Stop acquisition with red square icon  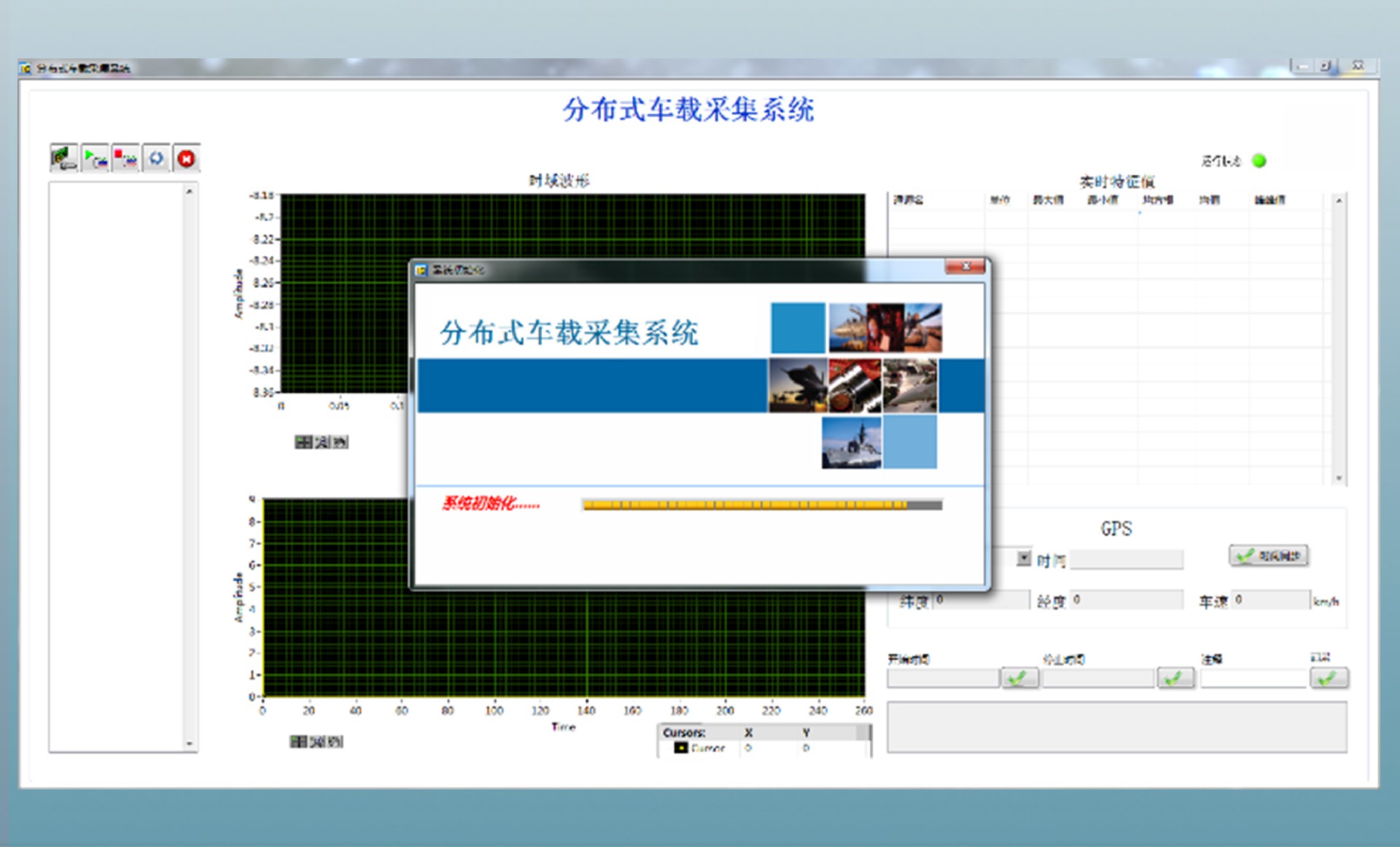click(x=125, y=157)
